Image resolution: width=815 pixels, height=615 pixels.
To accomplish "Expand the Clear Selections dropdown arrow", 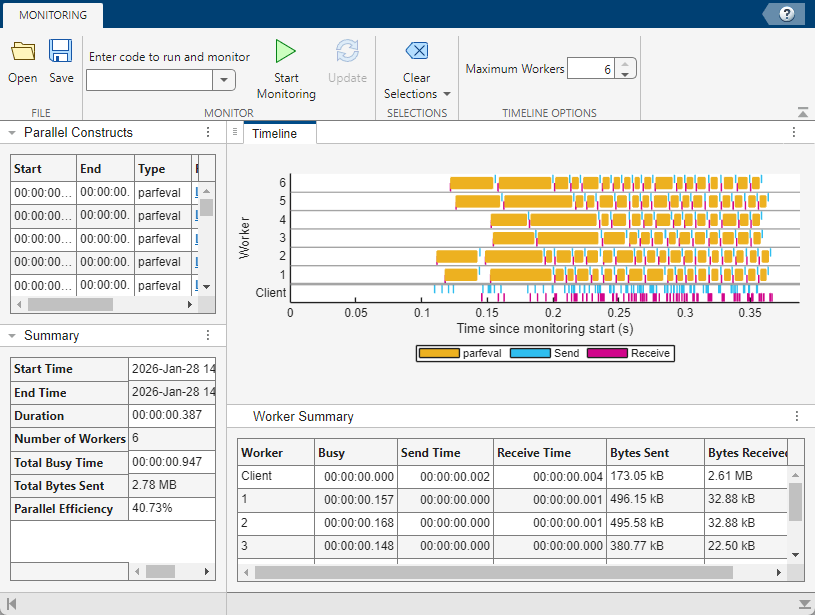I will (x=447, y=94).
